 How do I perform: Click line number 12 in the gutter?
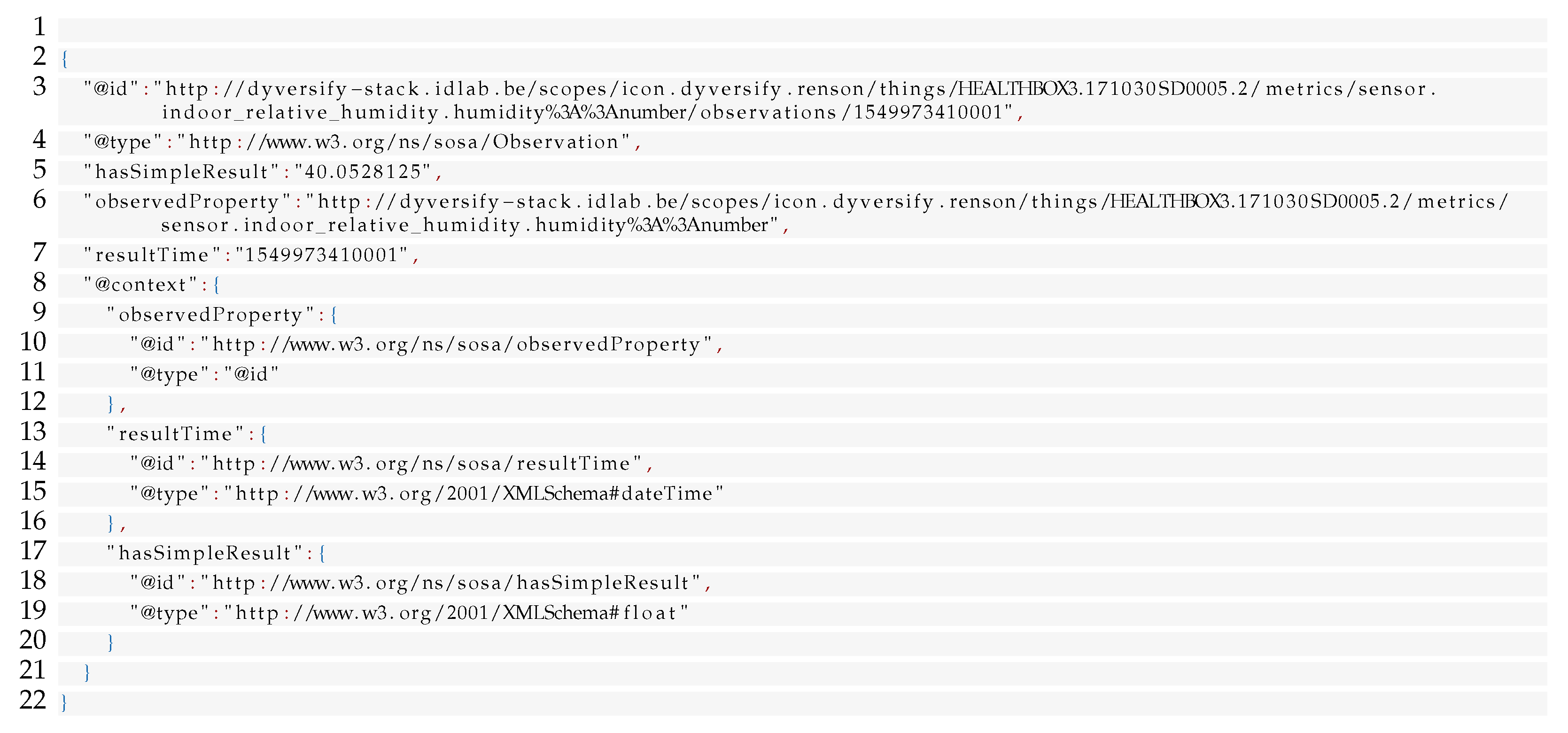click(x=33, y=401)
